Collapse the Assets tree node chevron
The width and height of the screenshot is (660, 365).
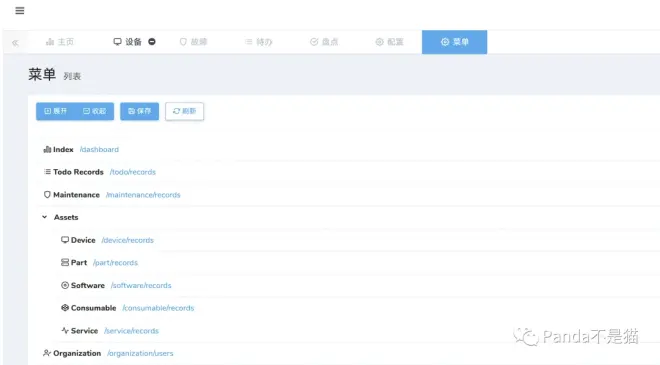pos(45,217)
